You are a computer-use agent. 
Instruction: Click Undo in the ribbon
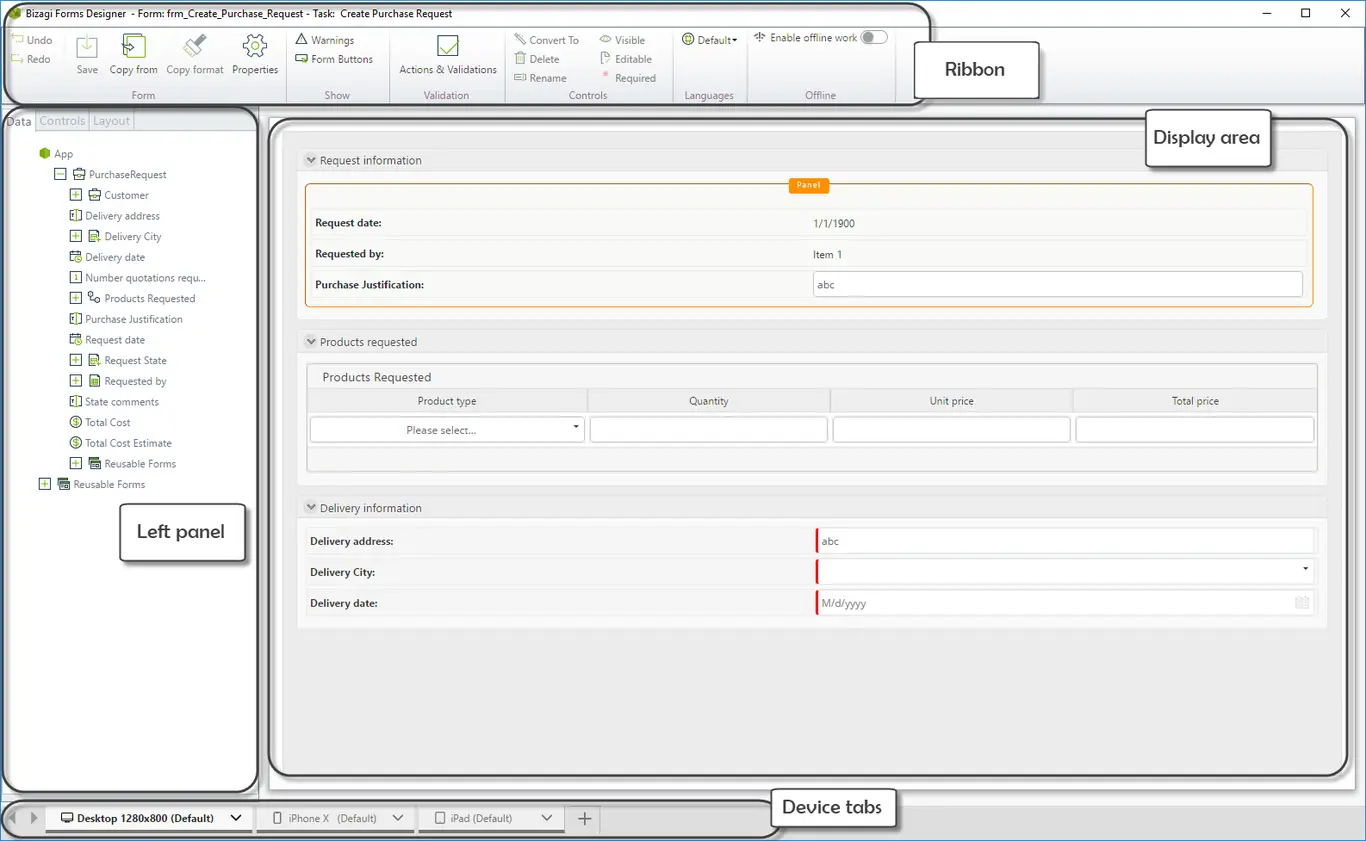click(32, 40)
